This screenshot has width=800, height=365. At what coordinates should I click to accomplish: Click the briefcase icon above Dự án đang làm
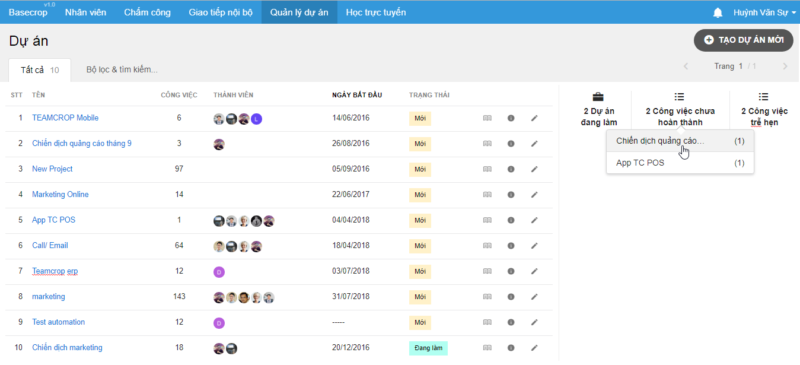click(x=598, y=96)
